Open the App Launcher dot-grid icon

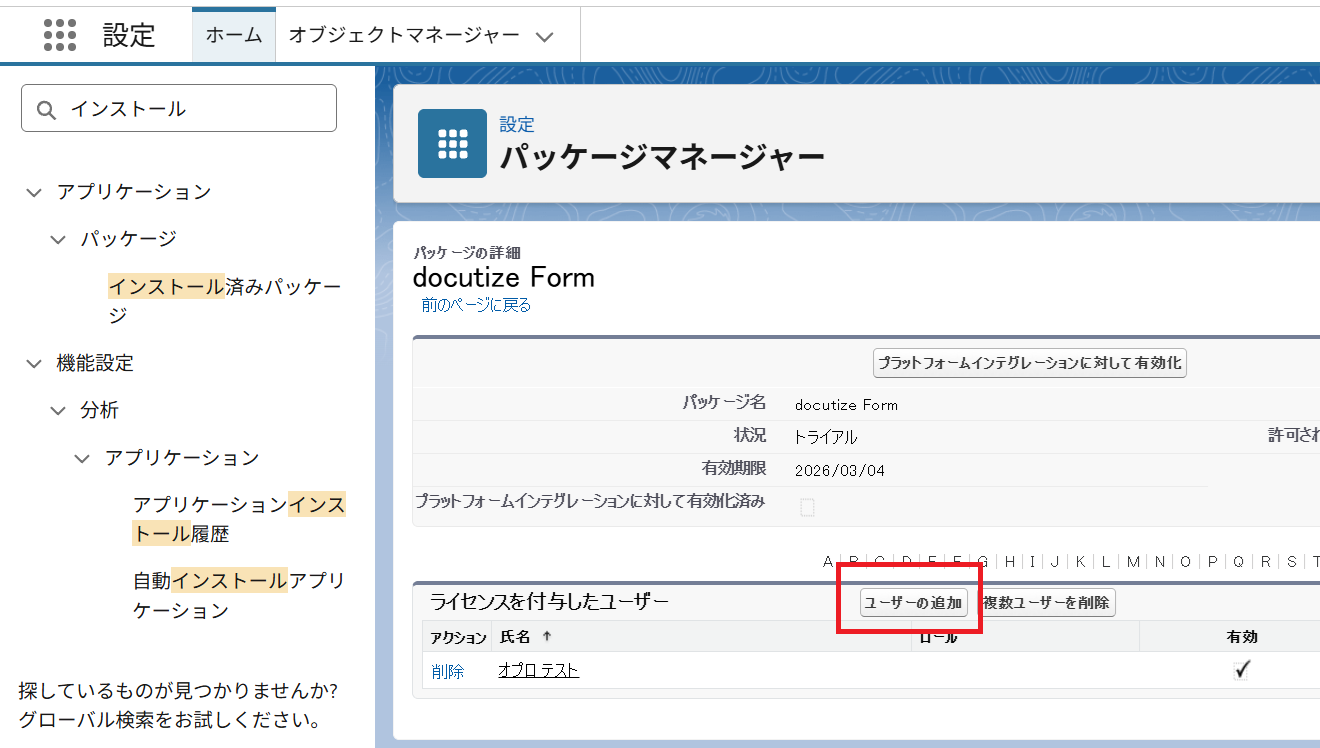click(x=60, y=35)
